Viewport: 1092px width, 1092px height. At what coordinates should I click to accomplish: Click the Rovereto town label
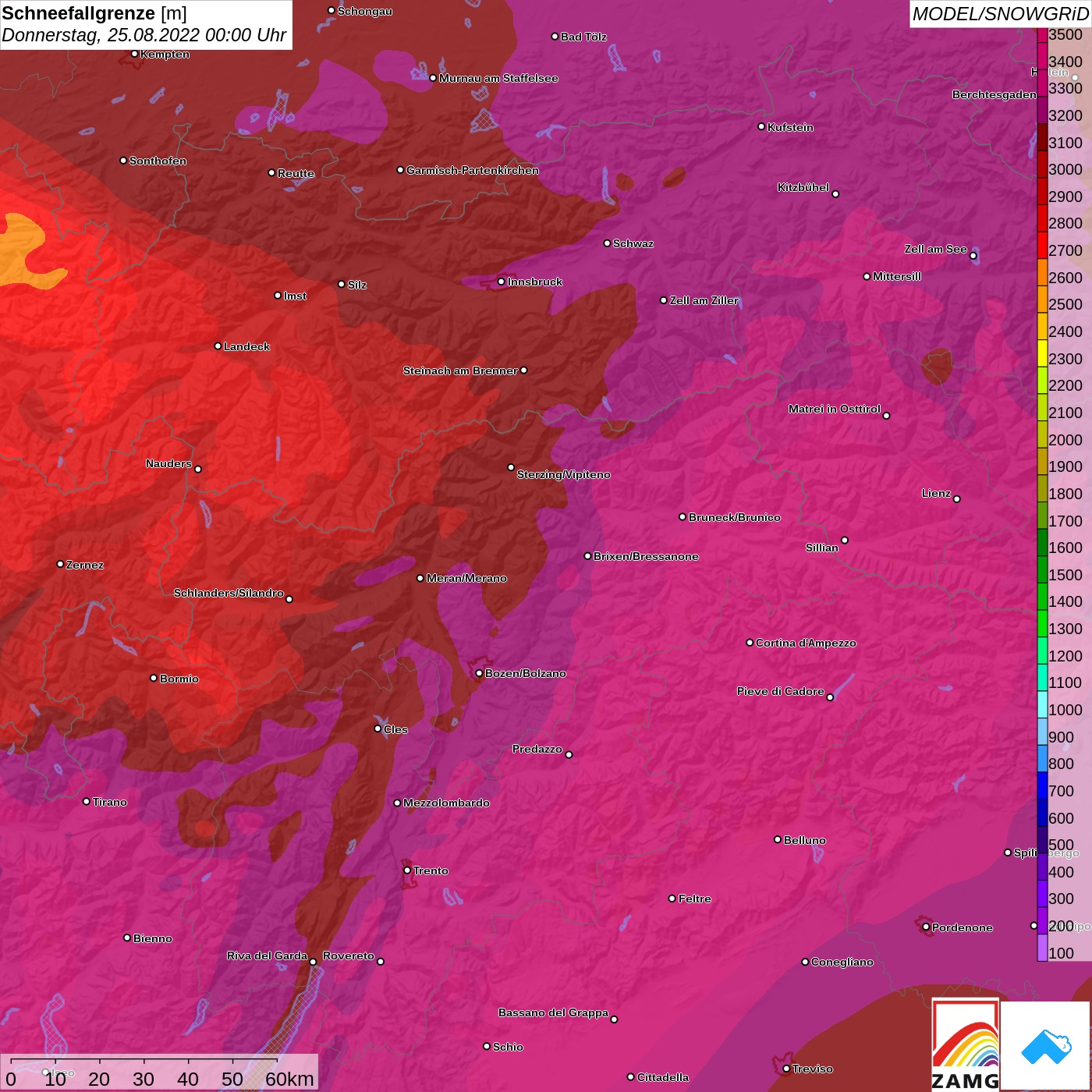[349, 955]
